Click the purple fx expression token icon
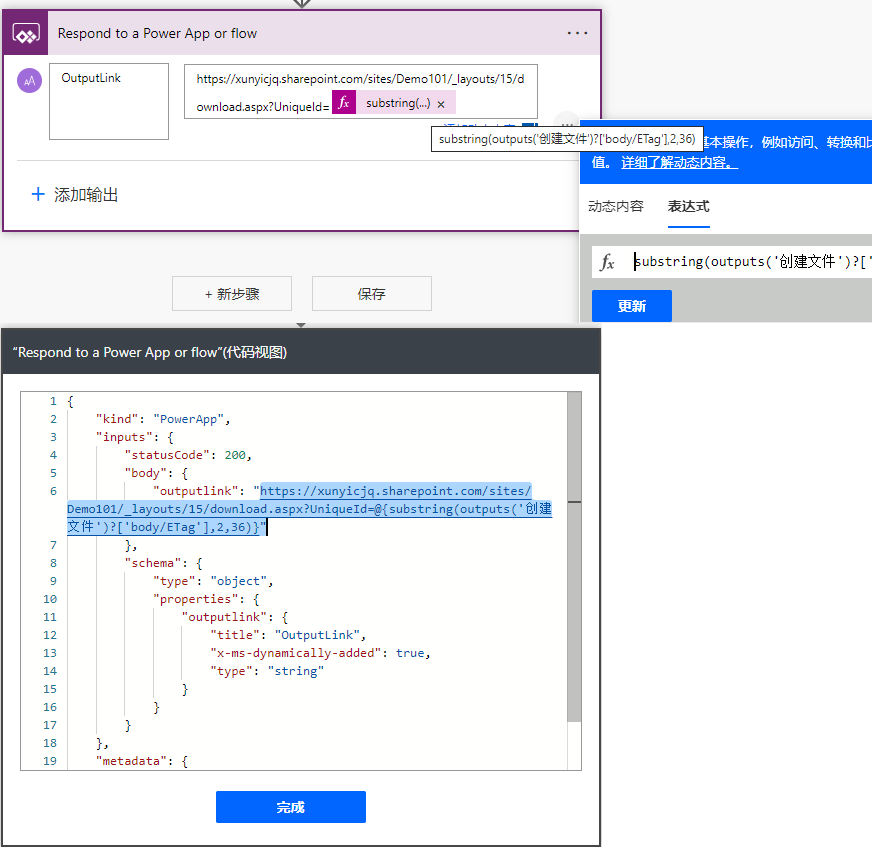Image resolution: width=872 pixels, height=847 pixels. (344, 103)
